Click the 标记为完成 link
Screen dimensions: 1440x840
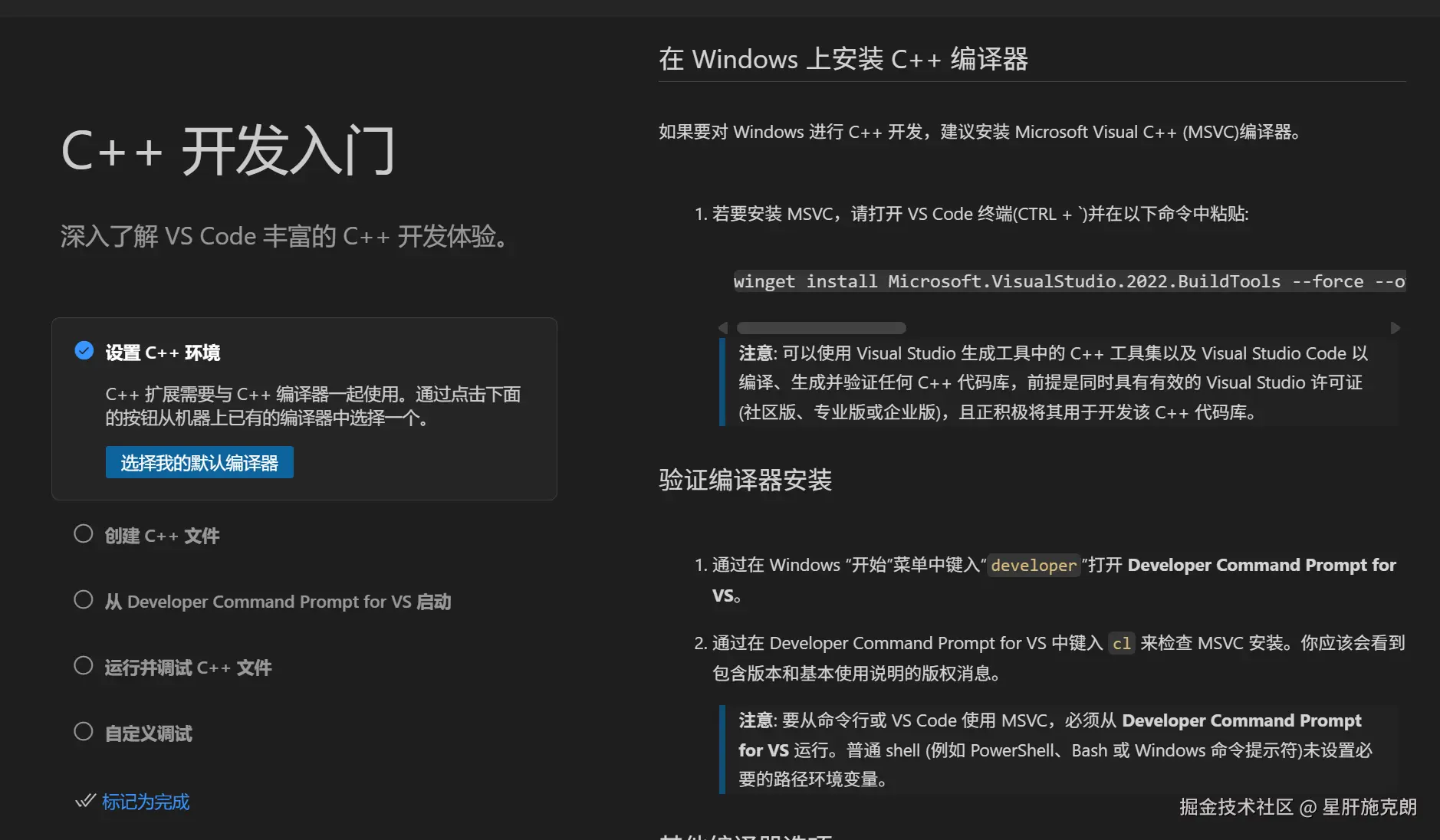[x=146, y=802]
